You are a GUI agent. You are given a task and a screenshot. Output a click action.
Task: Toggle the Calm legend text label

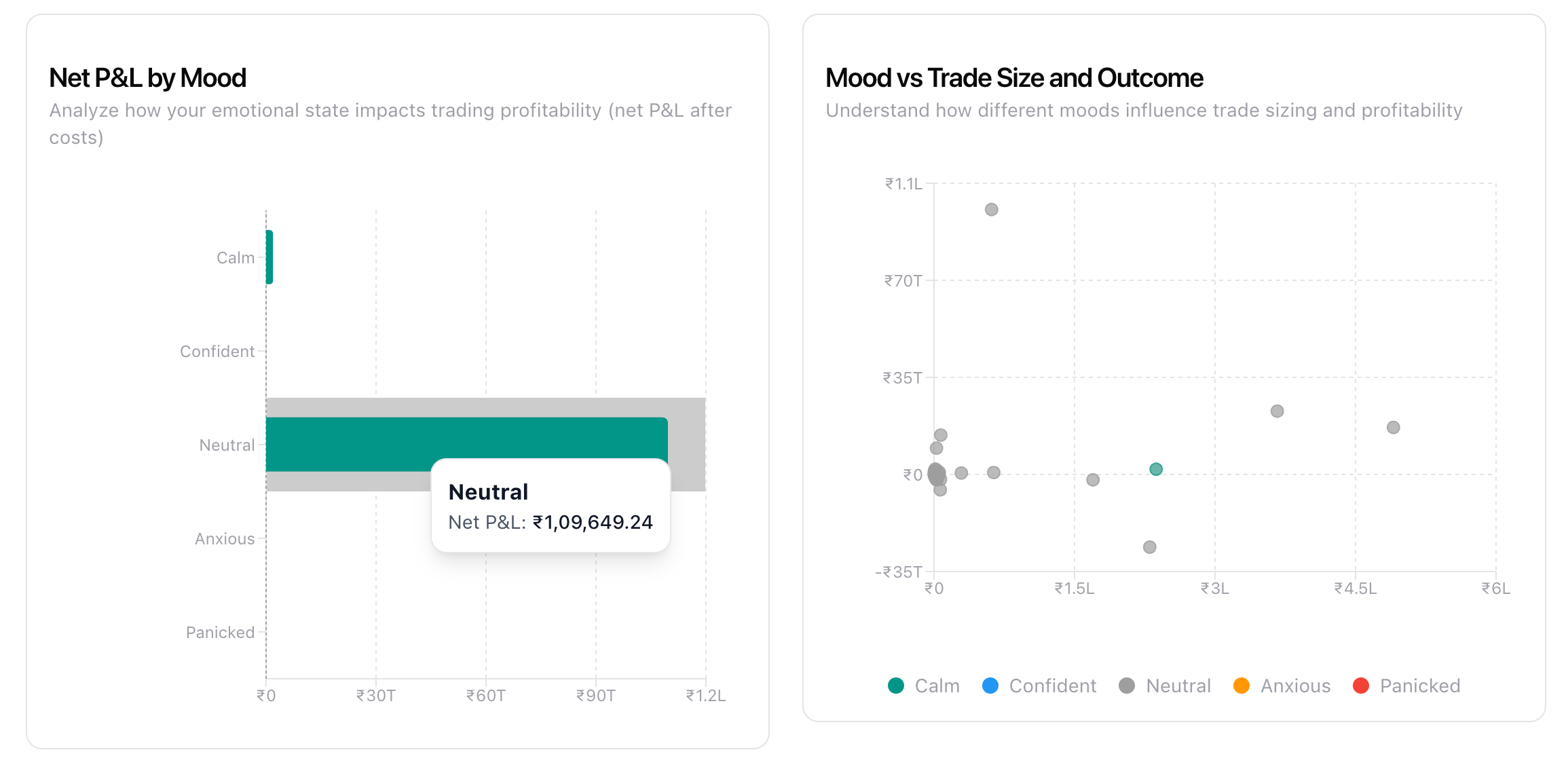click(937, 686)
